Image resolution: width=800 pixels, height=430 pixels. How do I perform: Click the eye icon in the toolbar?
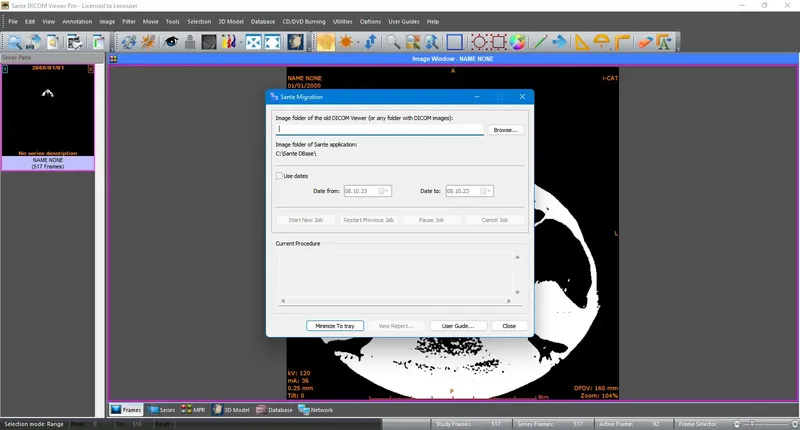[x=171, y=42]
